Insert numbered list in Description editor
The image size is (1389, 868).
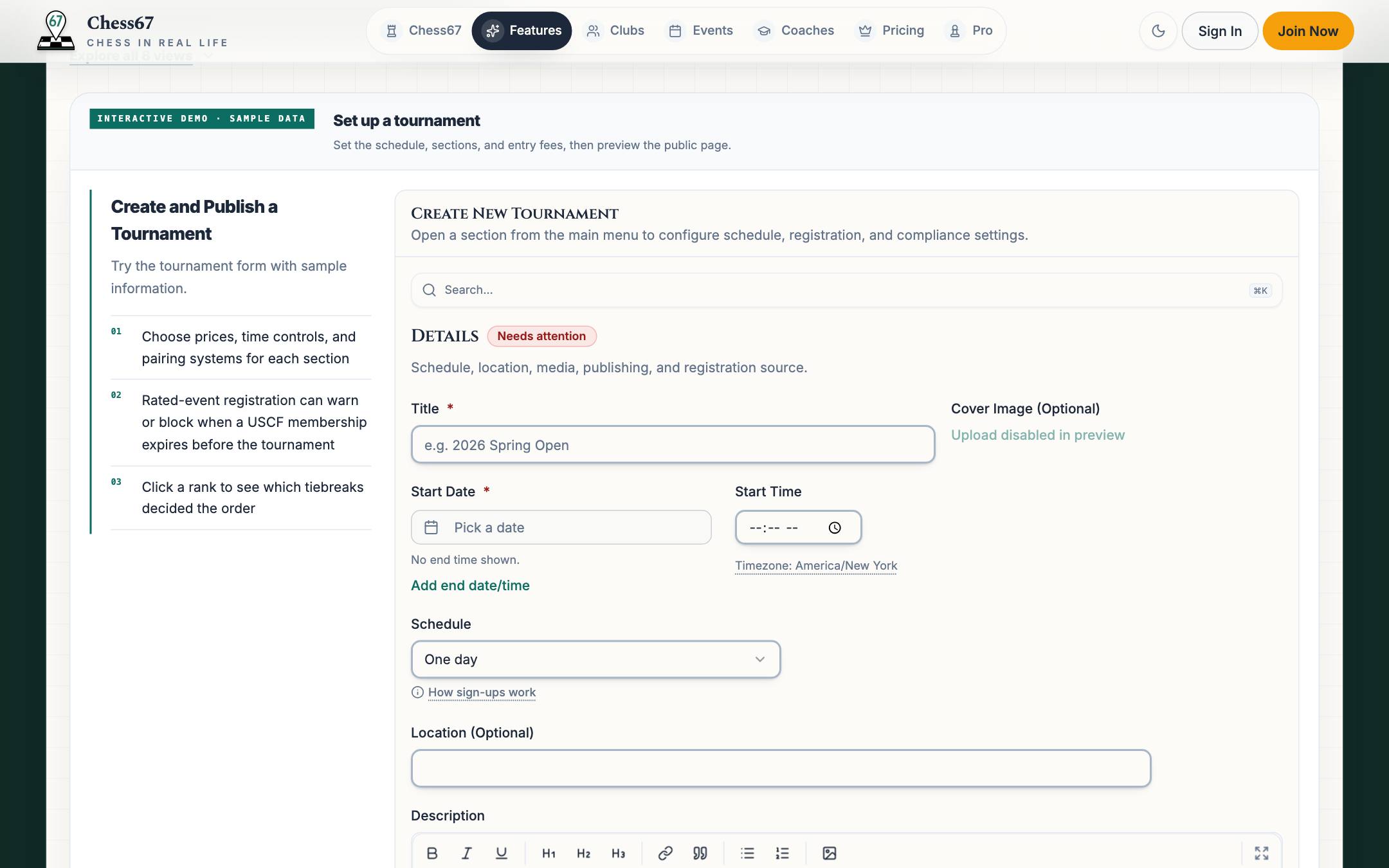click(x=782, y=853)
